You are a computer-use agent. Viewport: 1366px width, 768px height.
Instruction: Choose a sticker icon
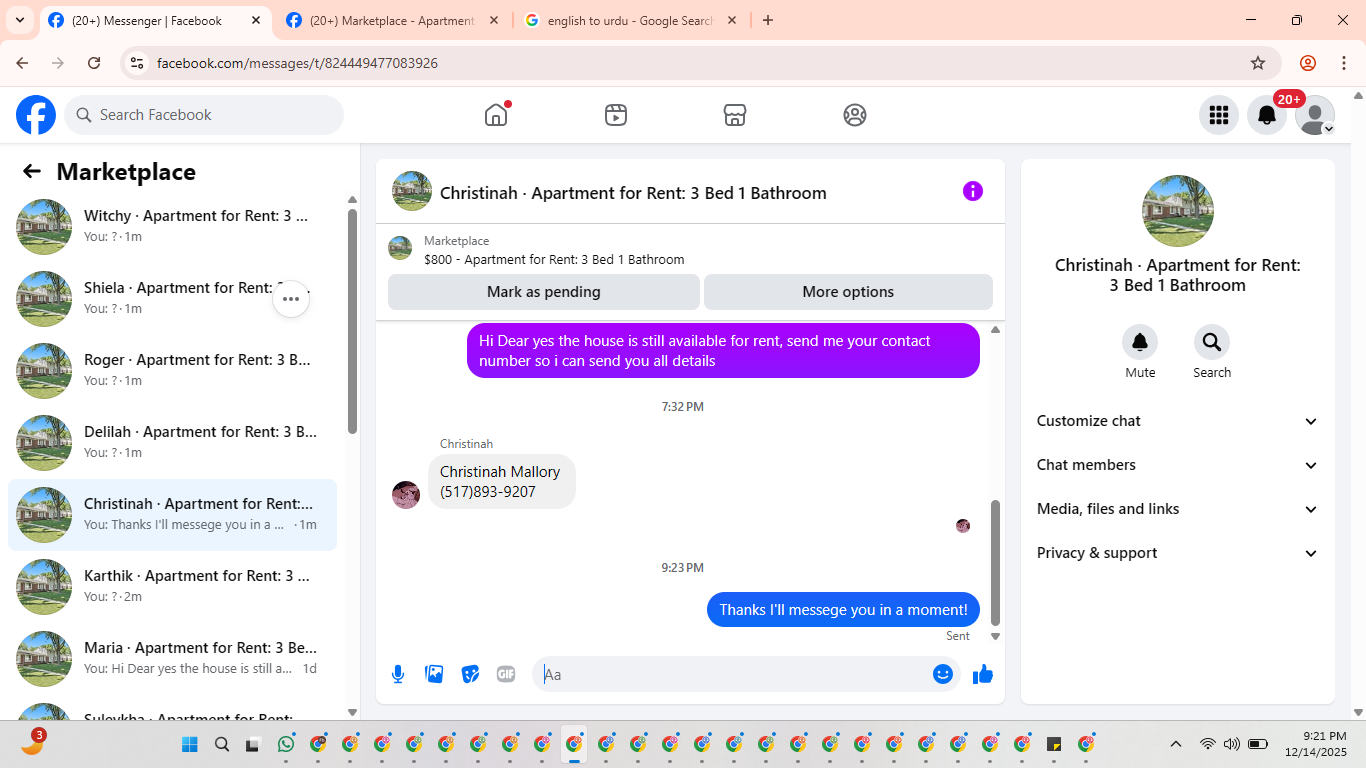pos(470,674)
